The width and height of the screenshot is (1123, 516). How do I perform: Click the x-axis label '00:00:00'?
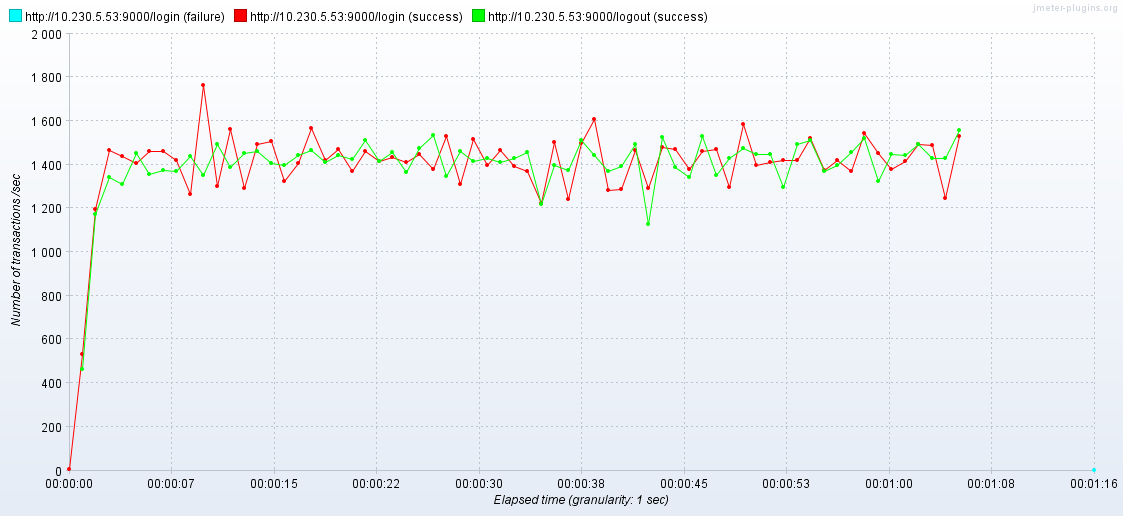69,484
